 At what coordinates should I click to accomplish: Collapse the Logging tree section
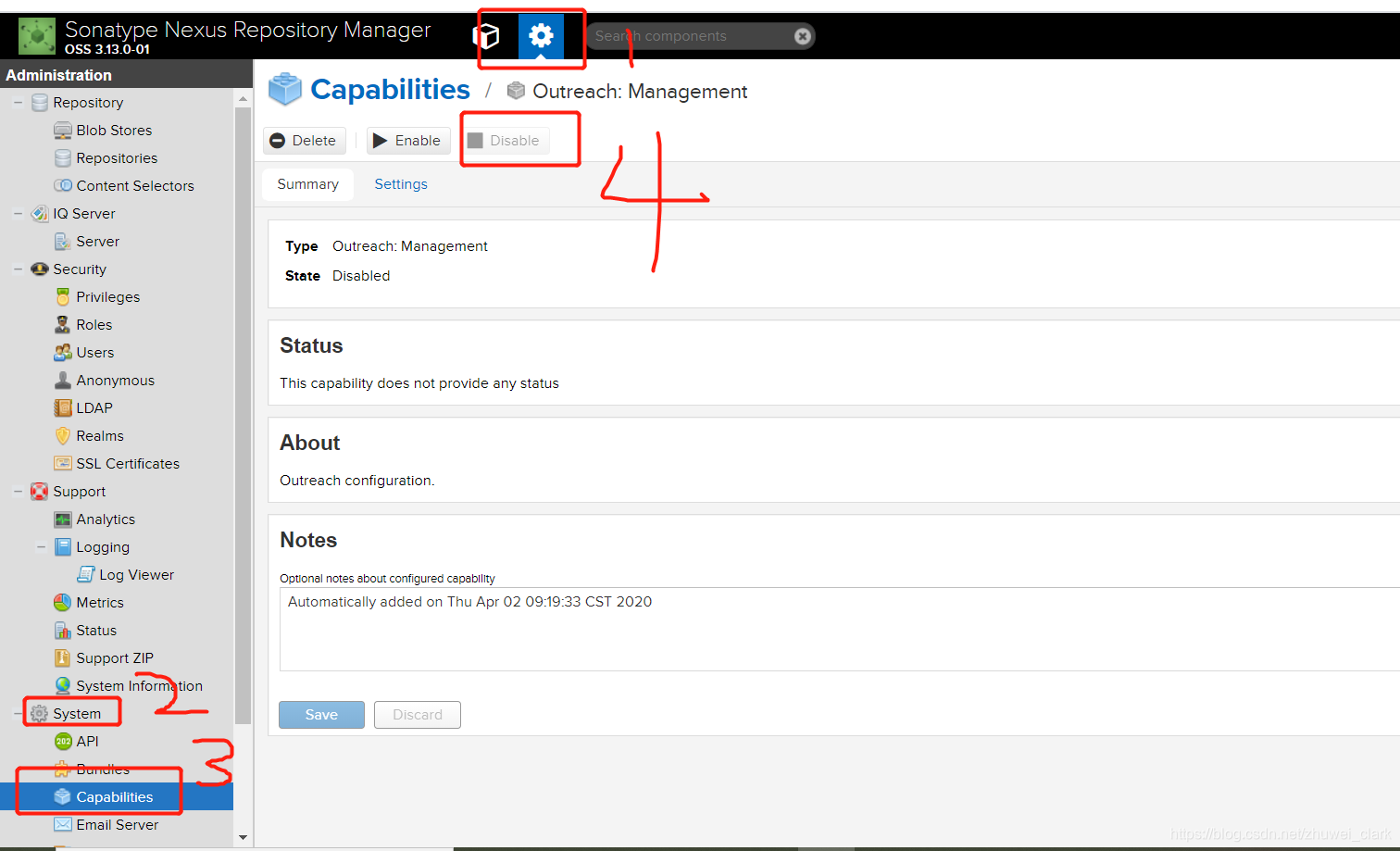tap(41, 546)
